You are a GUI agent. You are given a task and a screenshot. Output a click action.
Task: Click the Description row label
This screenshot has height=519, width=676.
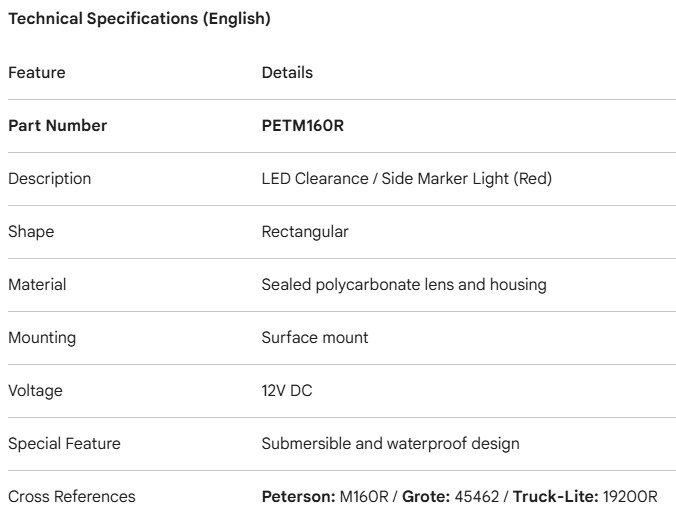pyautogui.click(x=49, y=179)
